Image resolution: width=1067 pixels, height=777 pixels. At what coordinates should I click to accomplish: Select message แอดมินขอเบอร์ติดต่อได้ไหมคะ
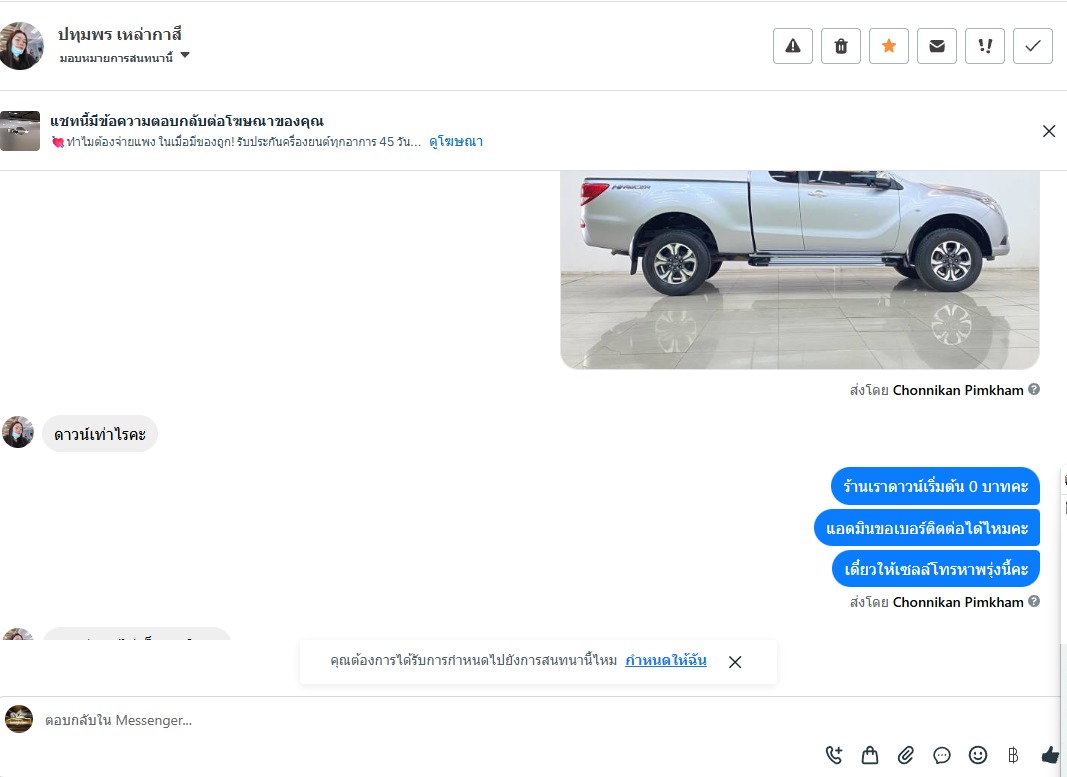(x=927, y=528)
